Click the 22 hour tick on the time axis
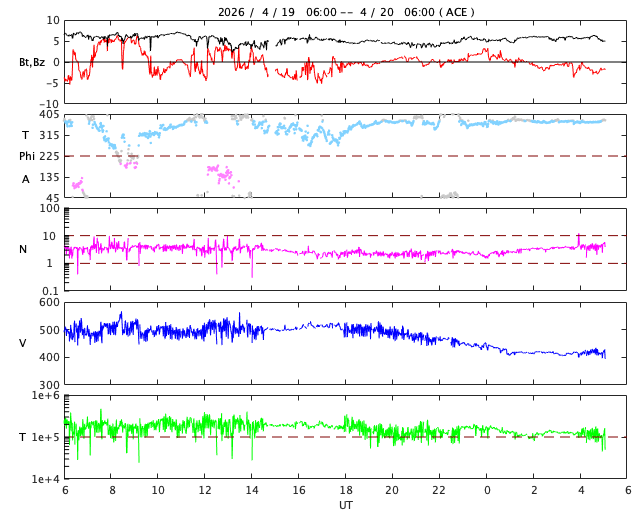640x512 pixels. (x=440, y=491)
